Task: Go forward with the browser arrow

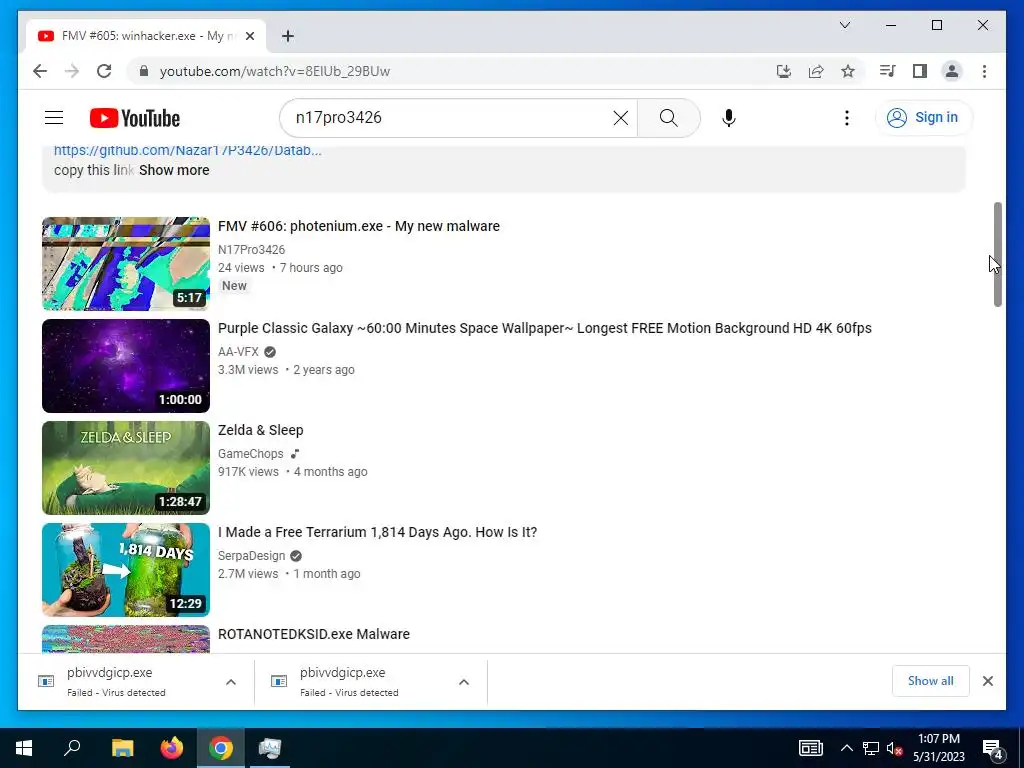Action: click(72, 71)
